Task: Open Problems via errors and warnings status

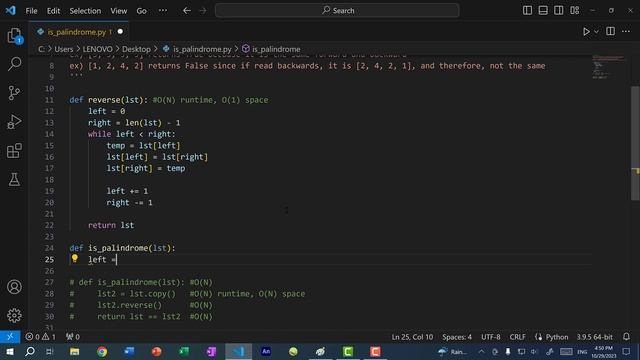Action: pyautogui.click(x=40, y=337)
